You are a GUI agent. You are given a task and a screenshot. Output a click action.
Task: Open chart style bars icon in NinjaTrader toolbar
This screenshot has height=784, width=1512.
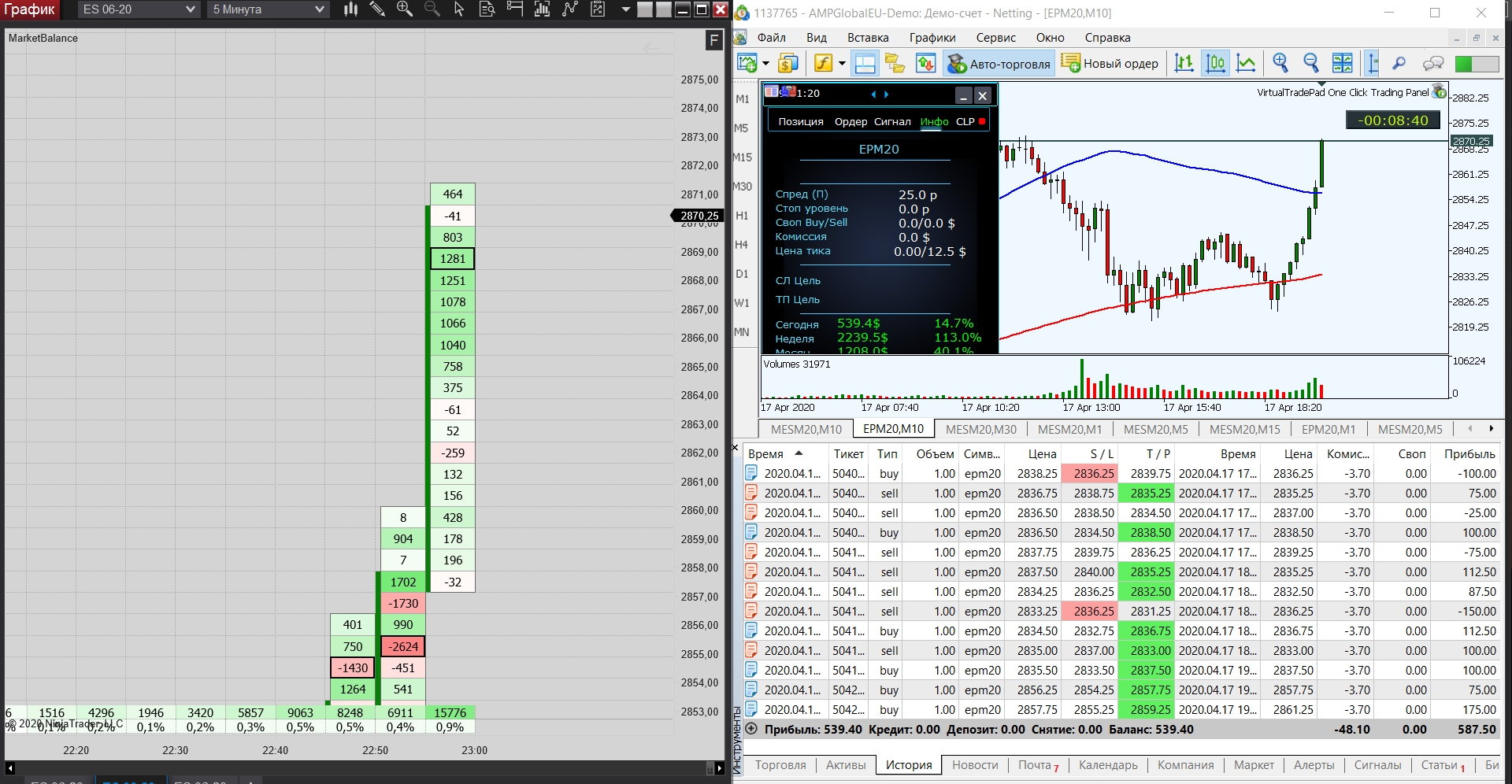click(x=351, y=9)
